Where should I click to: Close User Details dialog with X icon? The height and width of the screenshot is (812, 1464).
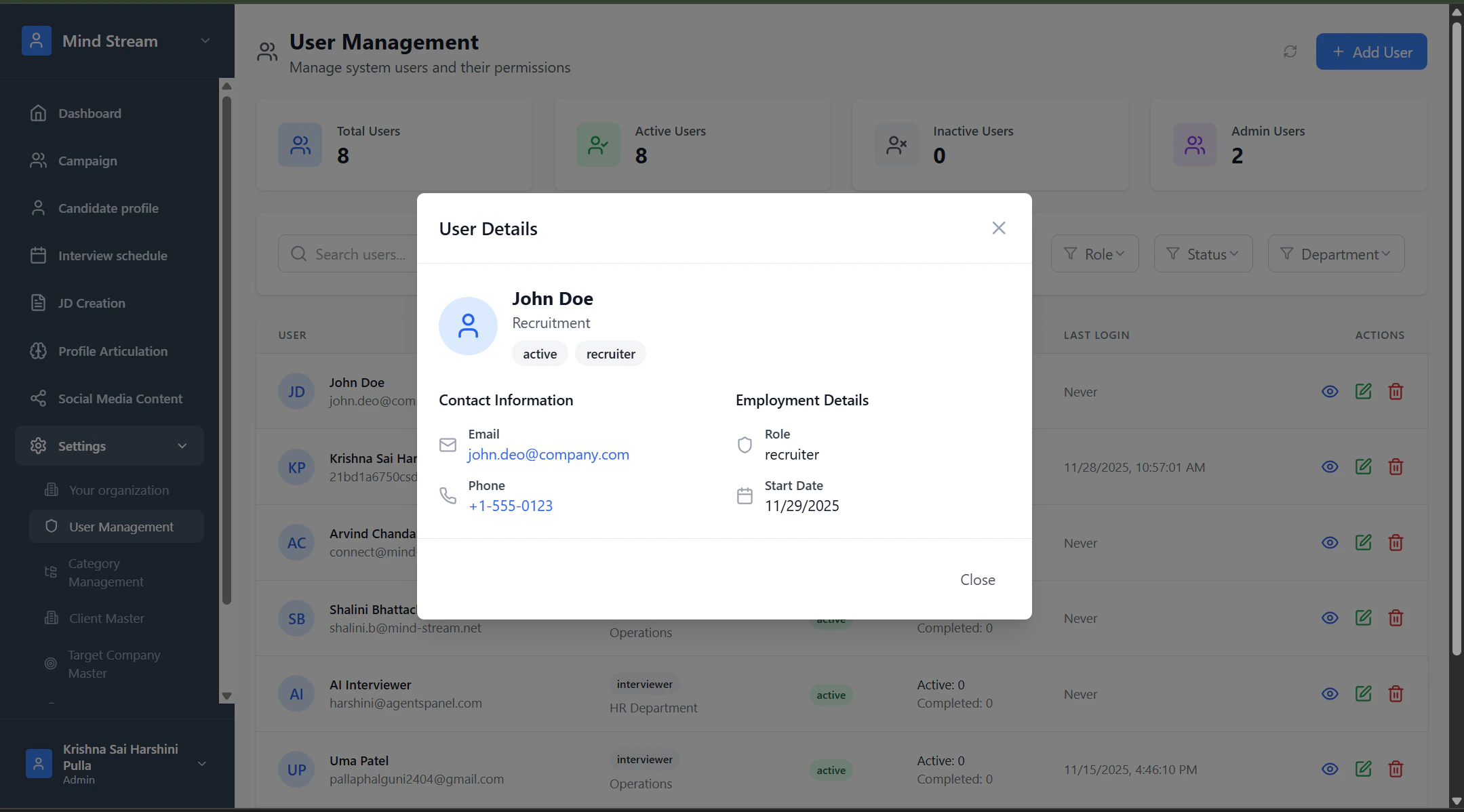click(x=998, y=228)
